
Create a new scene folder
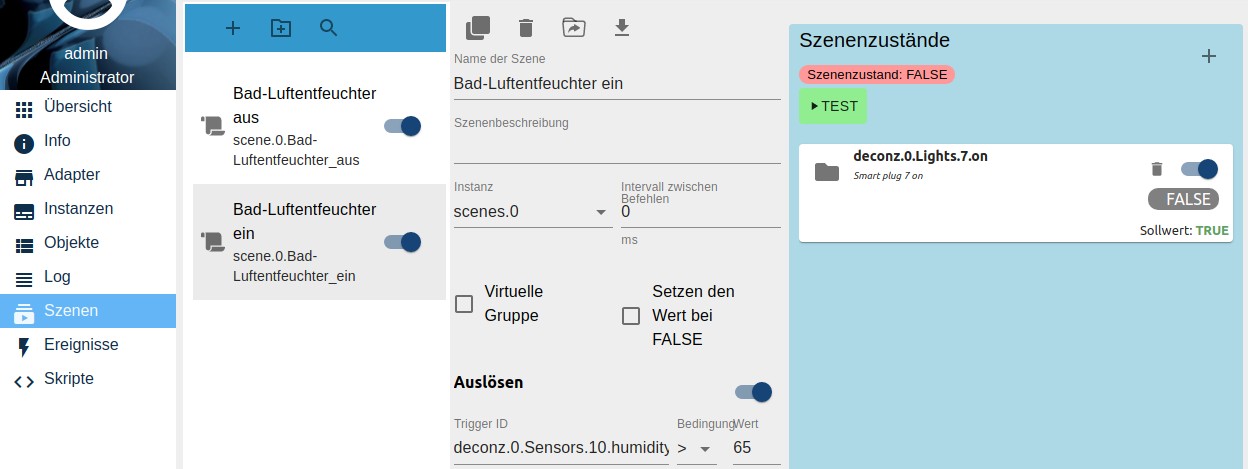coord(281,28)
